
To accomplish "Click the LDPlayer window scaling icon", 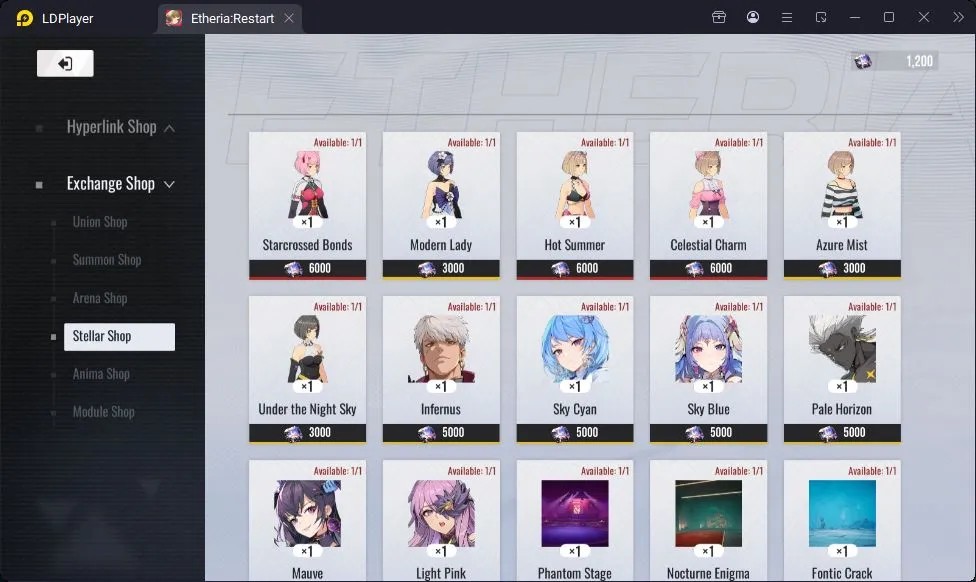I will point(821,17).
